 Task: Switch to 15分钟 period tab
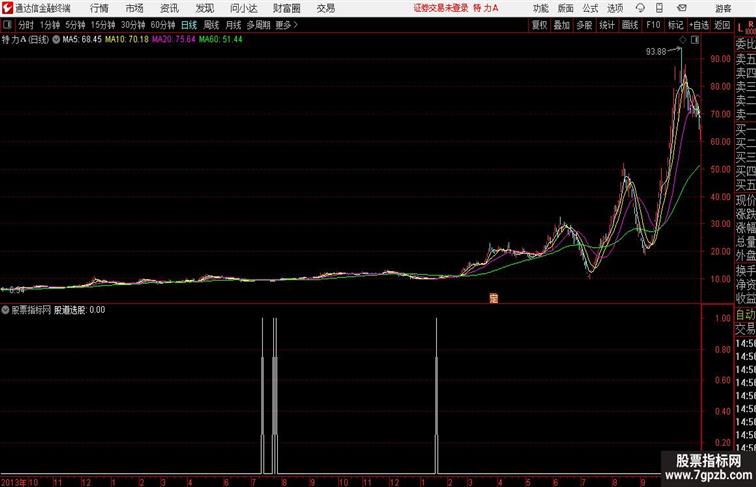tap(103, 25)
